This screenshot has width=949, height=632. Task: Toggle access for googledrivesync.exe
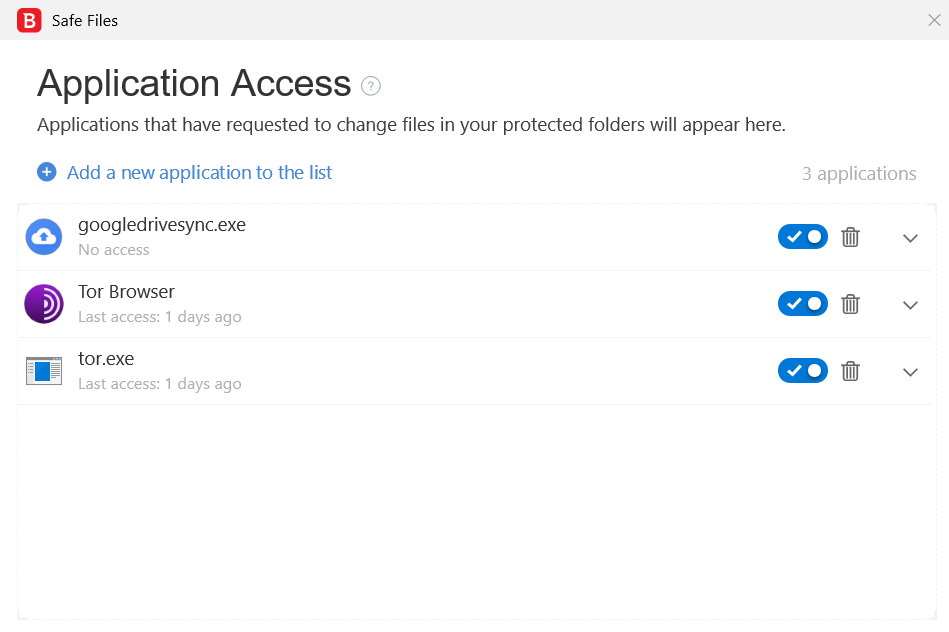coord(803,237)
